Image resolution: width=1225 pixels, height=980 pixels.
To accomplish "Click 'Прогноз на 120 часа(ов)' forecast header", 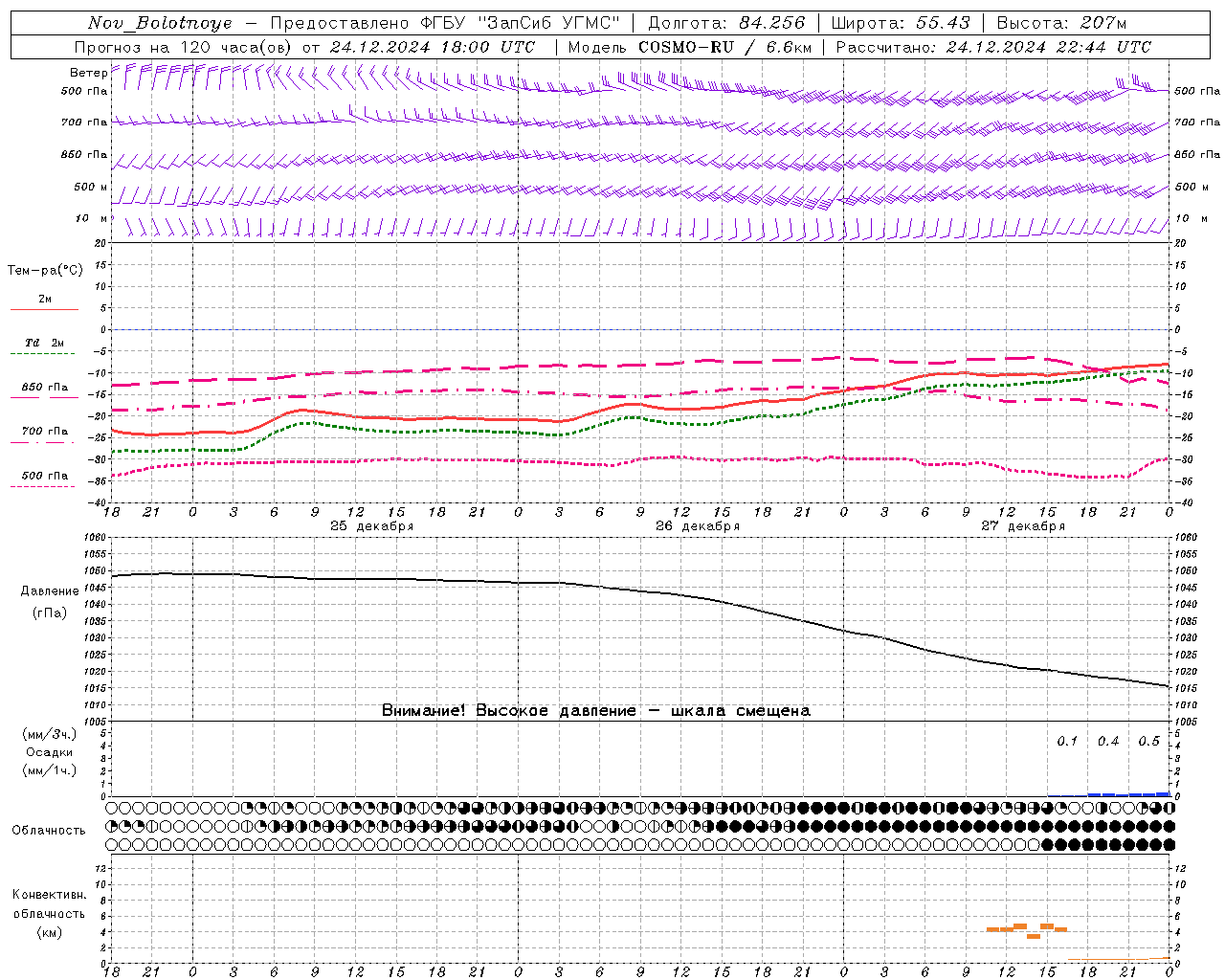I will (184, 47).
